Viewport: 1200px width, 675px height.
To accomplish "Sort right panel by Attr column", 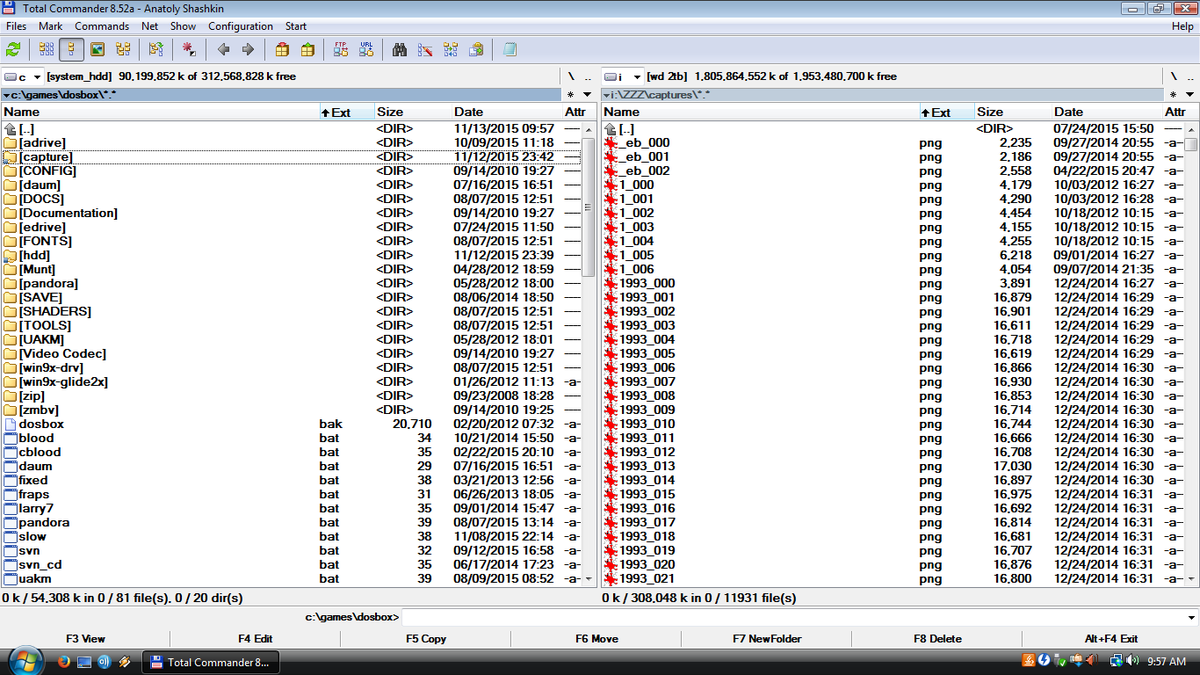I will click(x=1179, y=112).
